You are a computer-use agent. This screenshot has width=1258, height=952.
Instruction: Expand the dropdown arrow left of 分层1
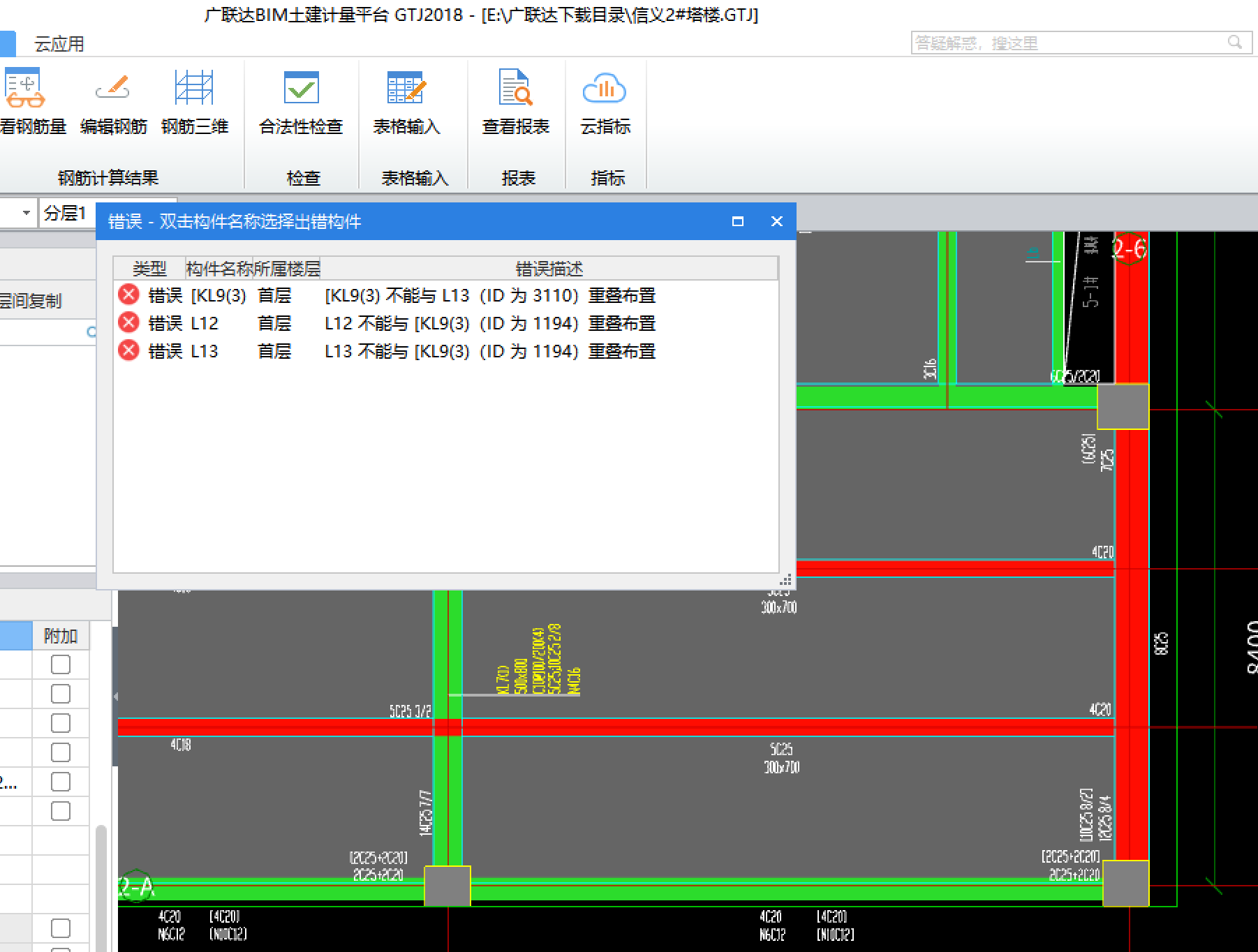(26, 212)
